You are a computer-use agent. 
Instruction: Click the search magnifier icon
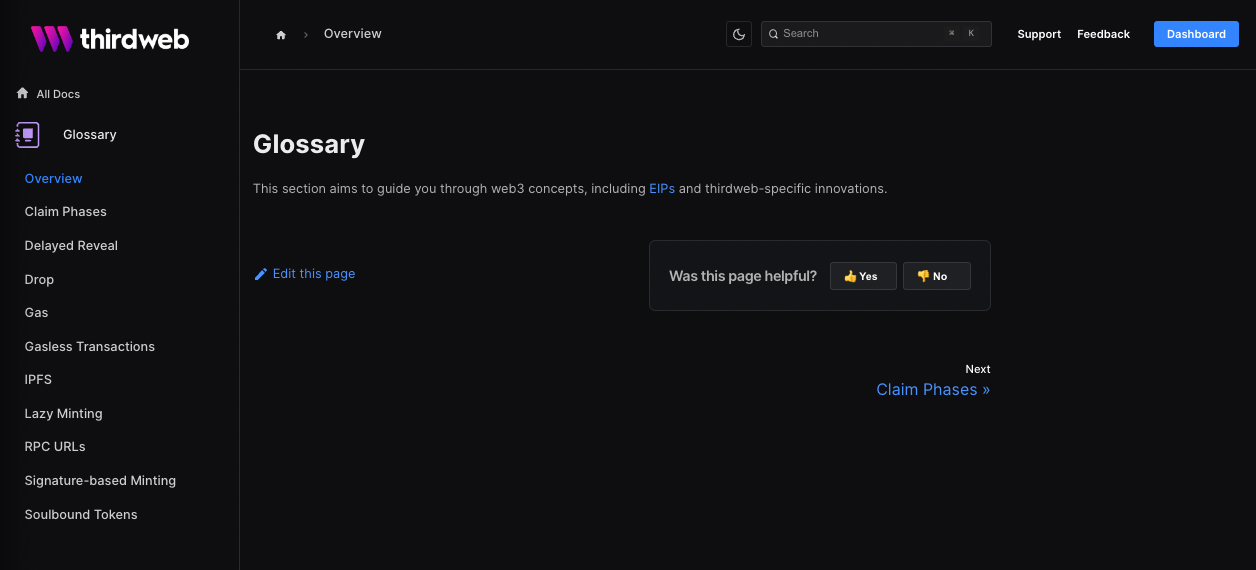774,34
